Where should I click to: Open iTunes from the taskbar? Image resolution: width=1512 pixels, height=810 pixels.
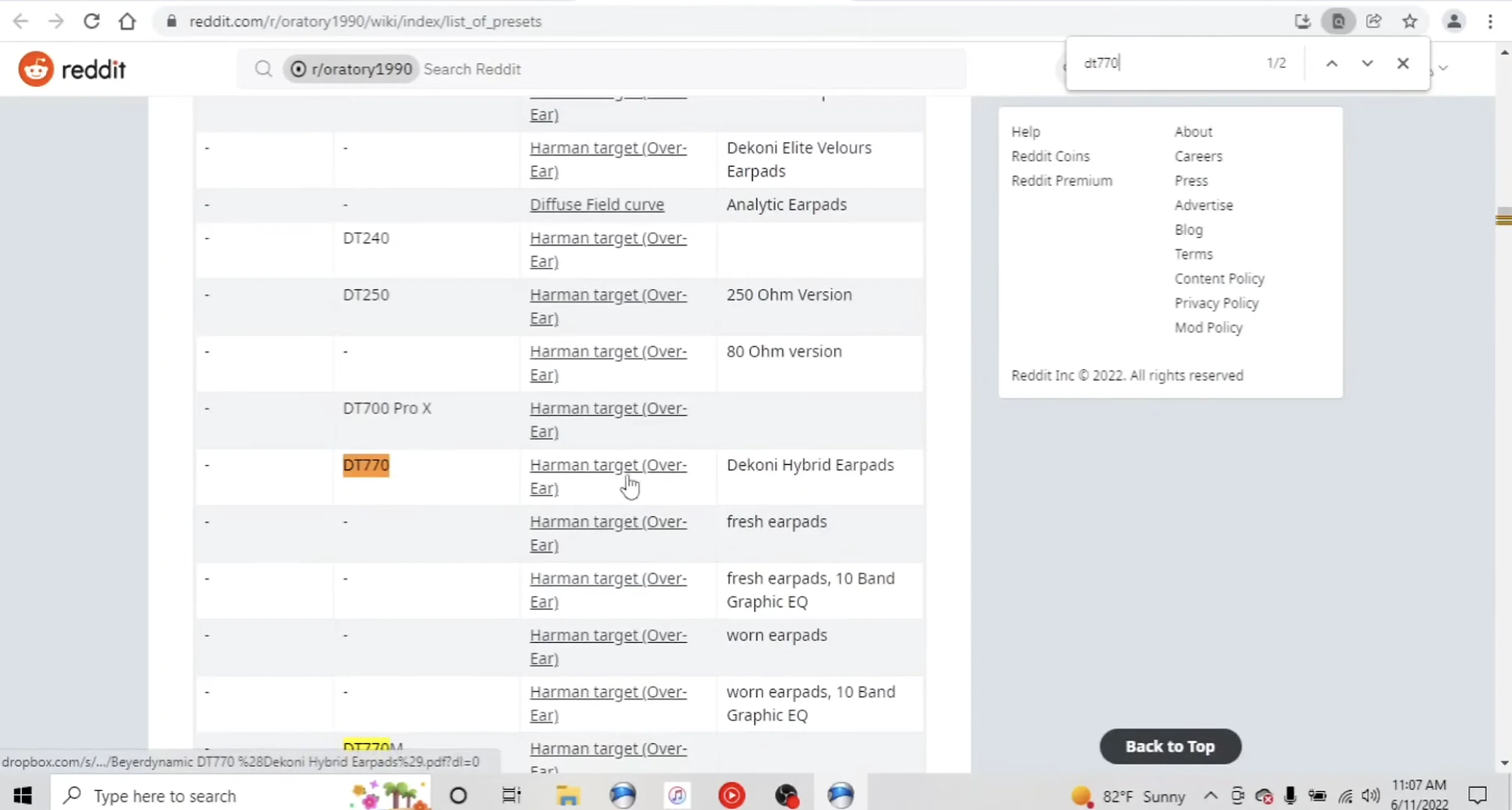pyautogui.click(x=677, y=795)
